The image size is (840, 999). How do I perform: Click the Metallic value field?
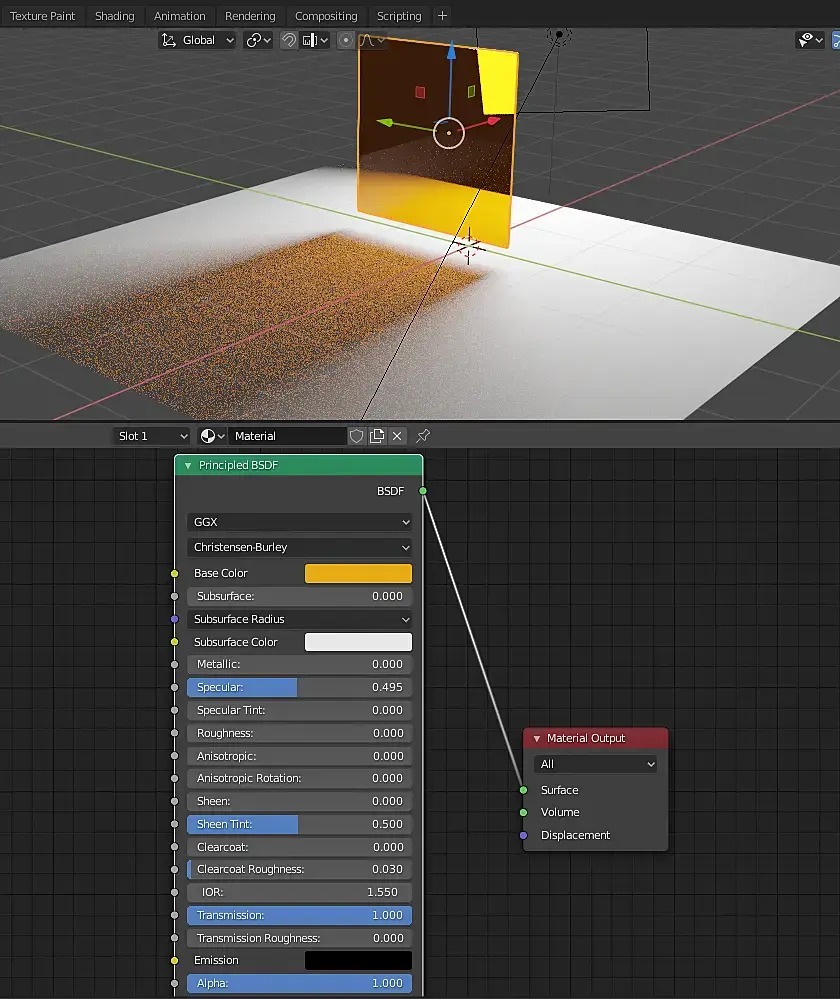pos(299,665)
